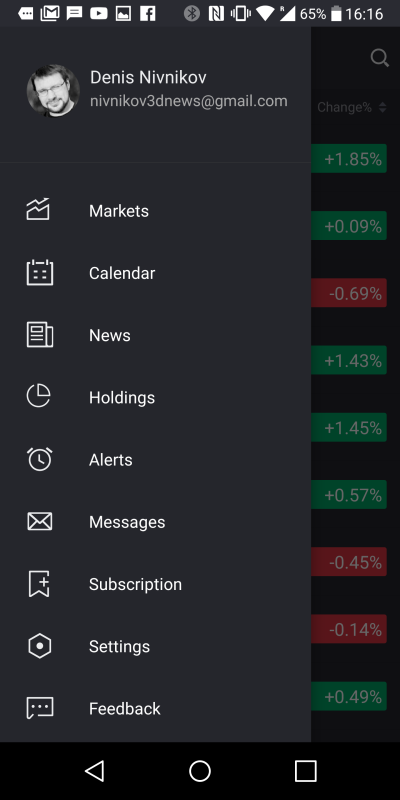Viewport: 400px width, 800px height.
Task: Open the Messages envelope icon
Action: [39, 521]
